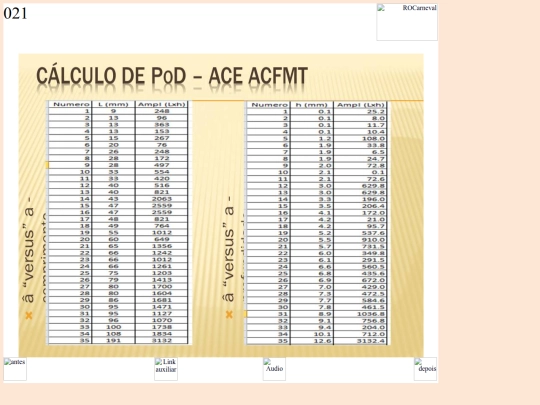Click the 'h (mm)' column header
540x405 pixels.
312,105
